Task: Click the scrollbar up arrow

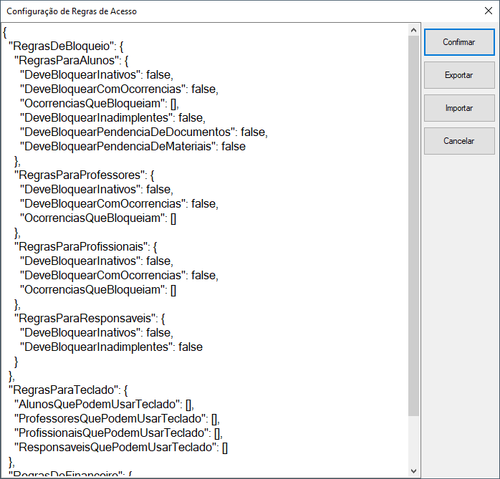Action: pyautogui.click(x=414, y=30)
